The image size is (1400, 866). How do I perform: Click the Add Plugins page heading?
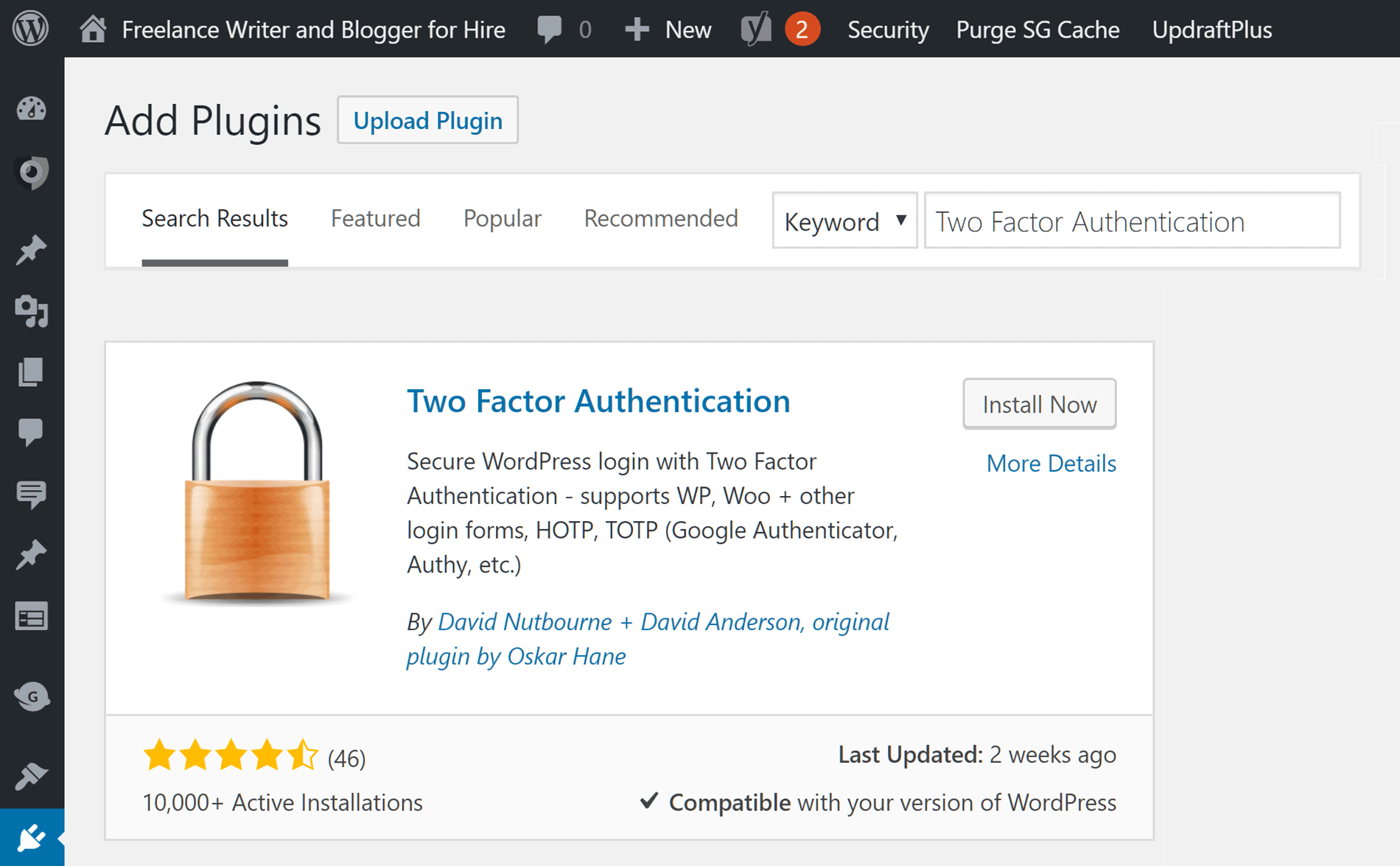coord(213,120)
